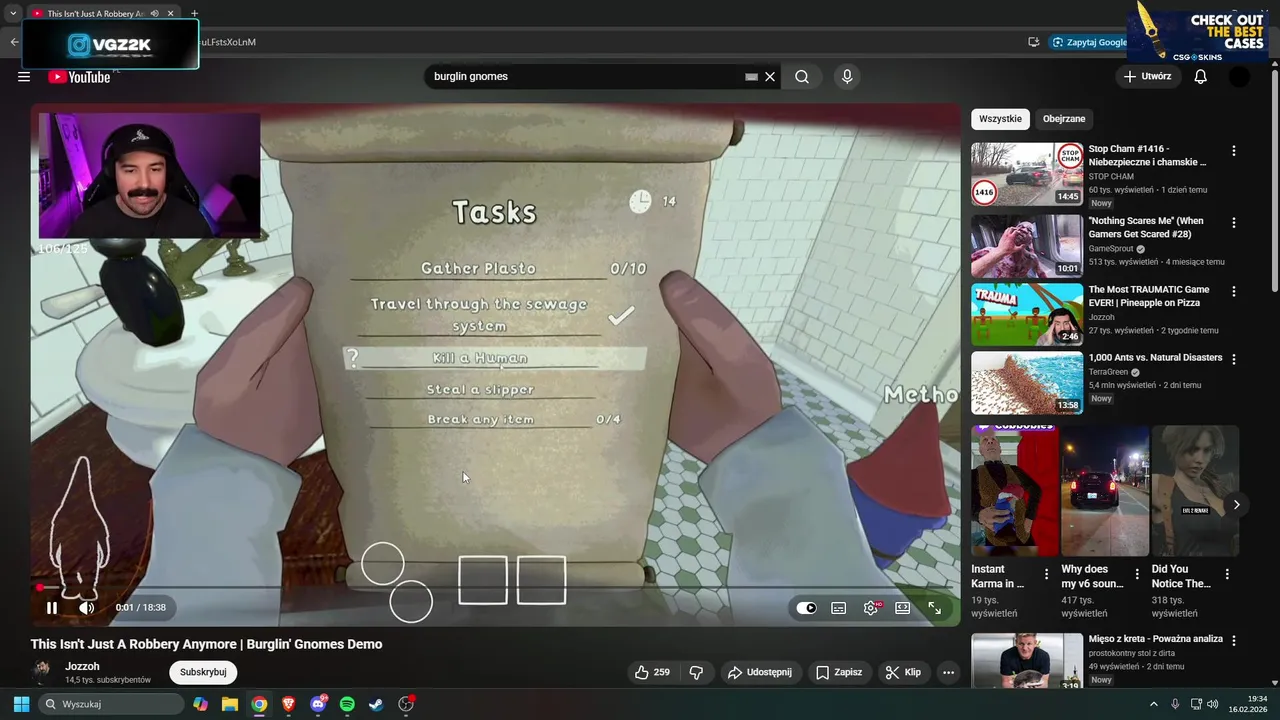This screenshot has height=720, width=1280.
Task: Open the YouTube hamburger guide menu
Action: pos(24,77)
